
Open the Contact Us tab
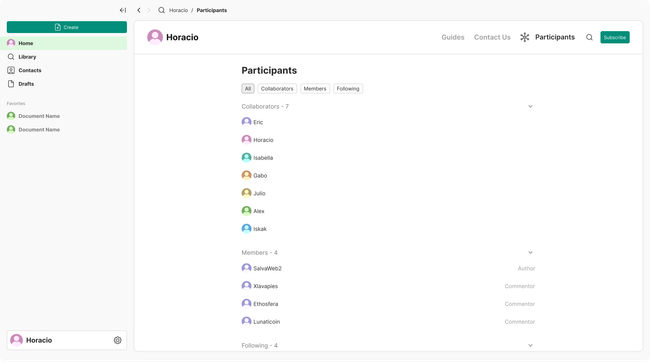[492, 37]
